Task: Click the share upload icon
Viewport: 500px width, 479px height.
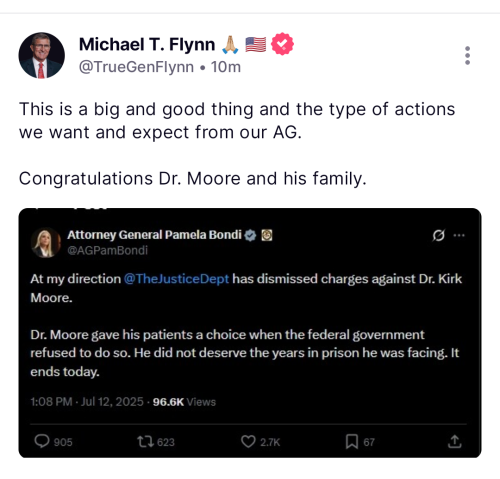Action: pos(454,441)
